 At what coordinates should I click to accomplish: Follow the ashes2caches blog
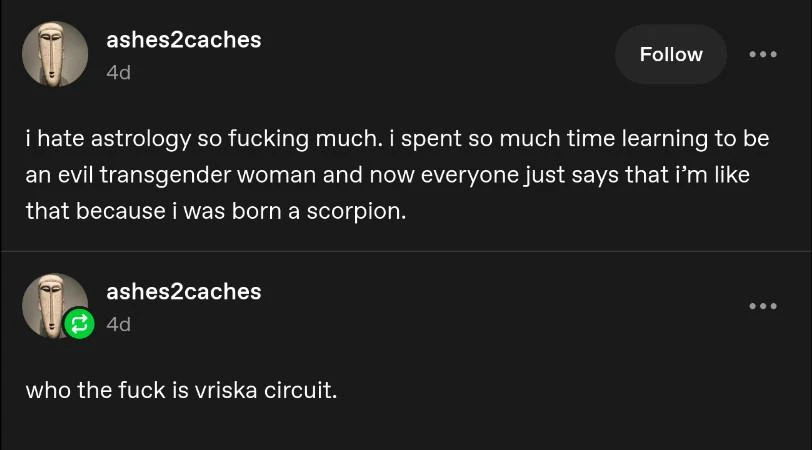(670, 55)
